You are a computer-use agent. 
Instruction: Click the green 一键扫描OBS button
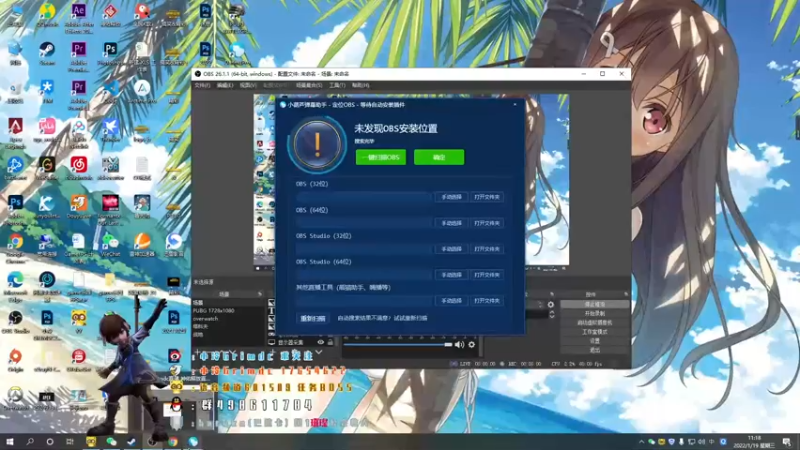coord(381,157)
